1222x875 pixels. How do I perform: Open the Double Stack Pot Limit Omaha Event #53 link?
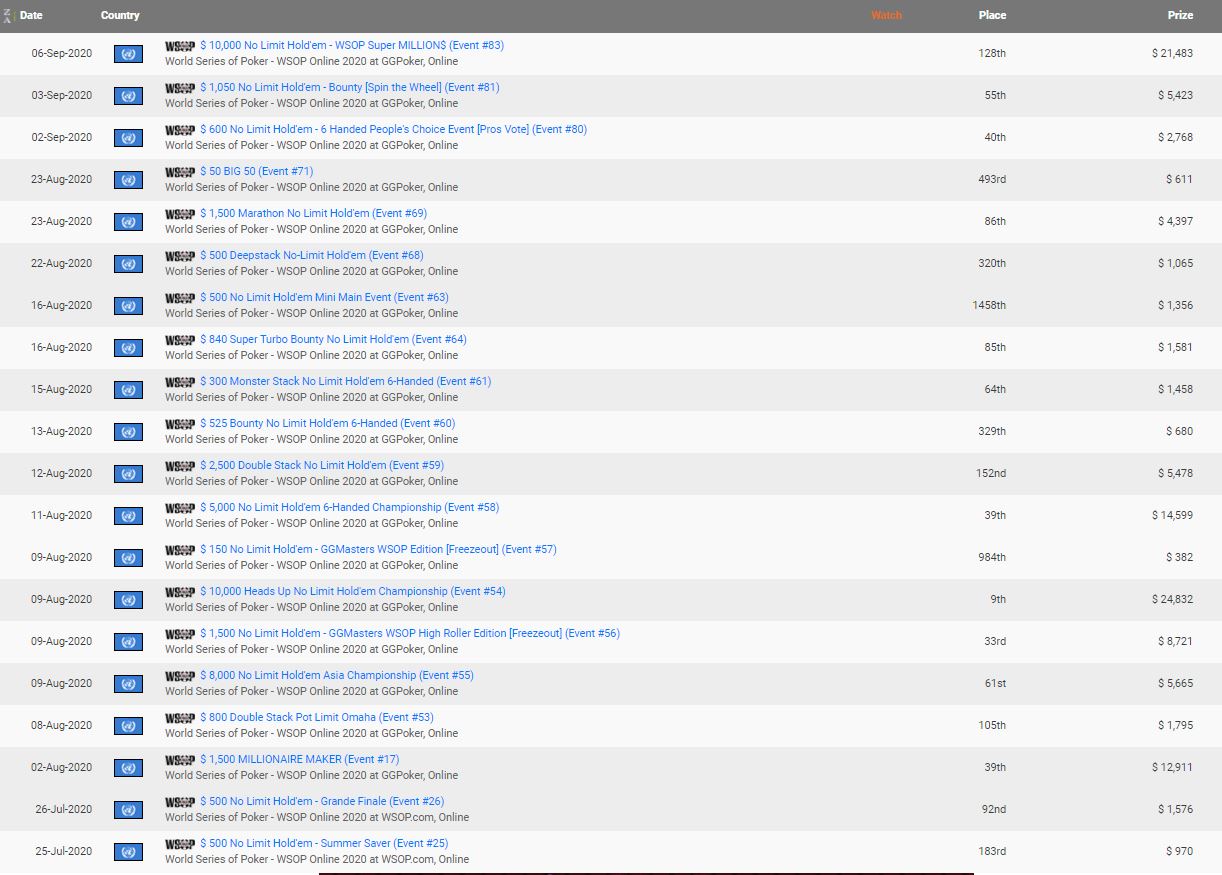(317, 717)
